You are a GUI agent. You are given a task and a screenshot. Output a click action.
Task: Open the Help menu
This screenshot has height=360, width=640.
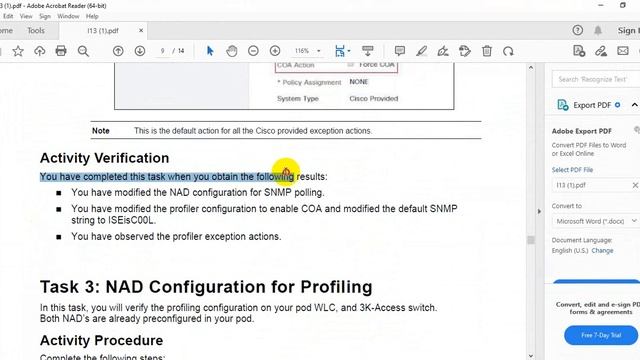[x=92, y=16]
